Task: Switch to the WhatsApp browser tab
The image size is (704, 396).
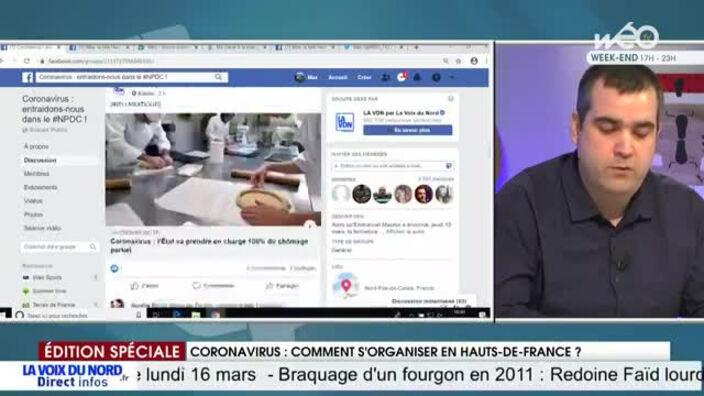Action: [168, 47]
